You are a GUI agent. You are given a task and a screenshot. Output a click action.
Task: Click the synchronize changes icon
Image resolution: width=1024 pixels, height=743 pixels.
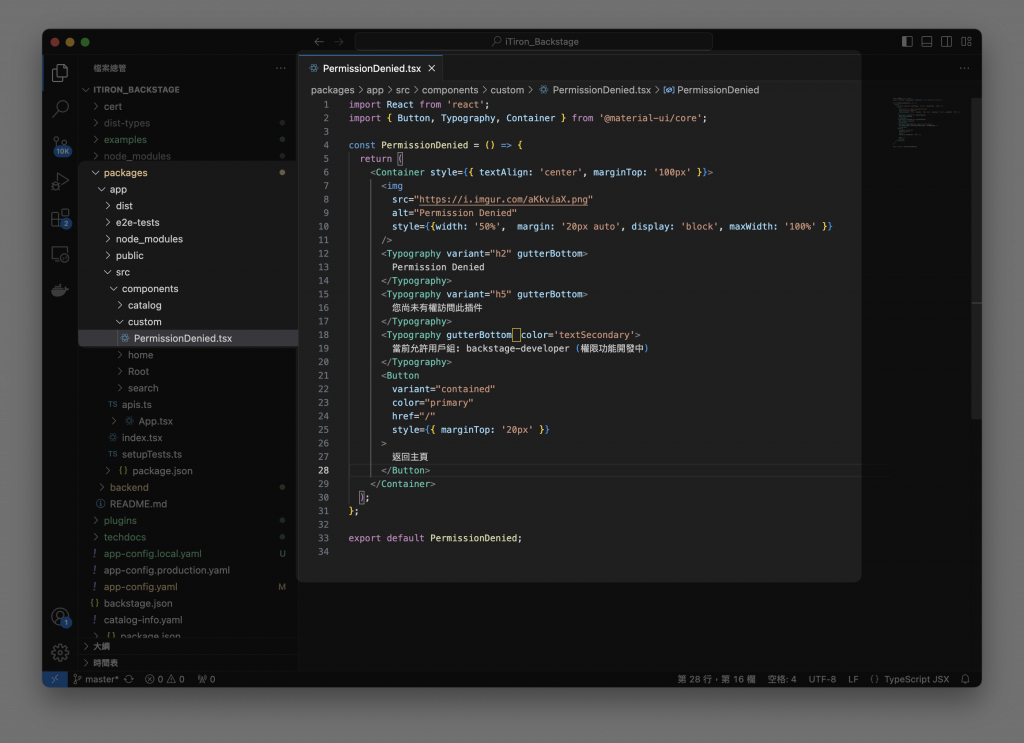(x=129, y=679)
